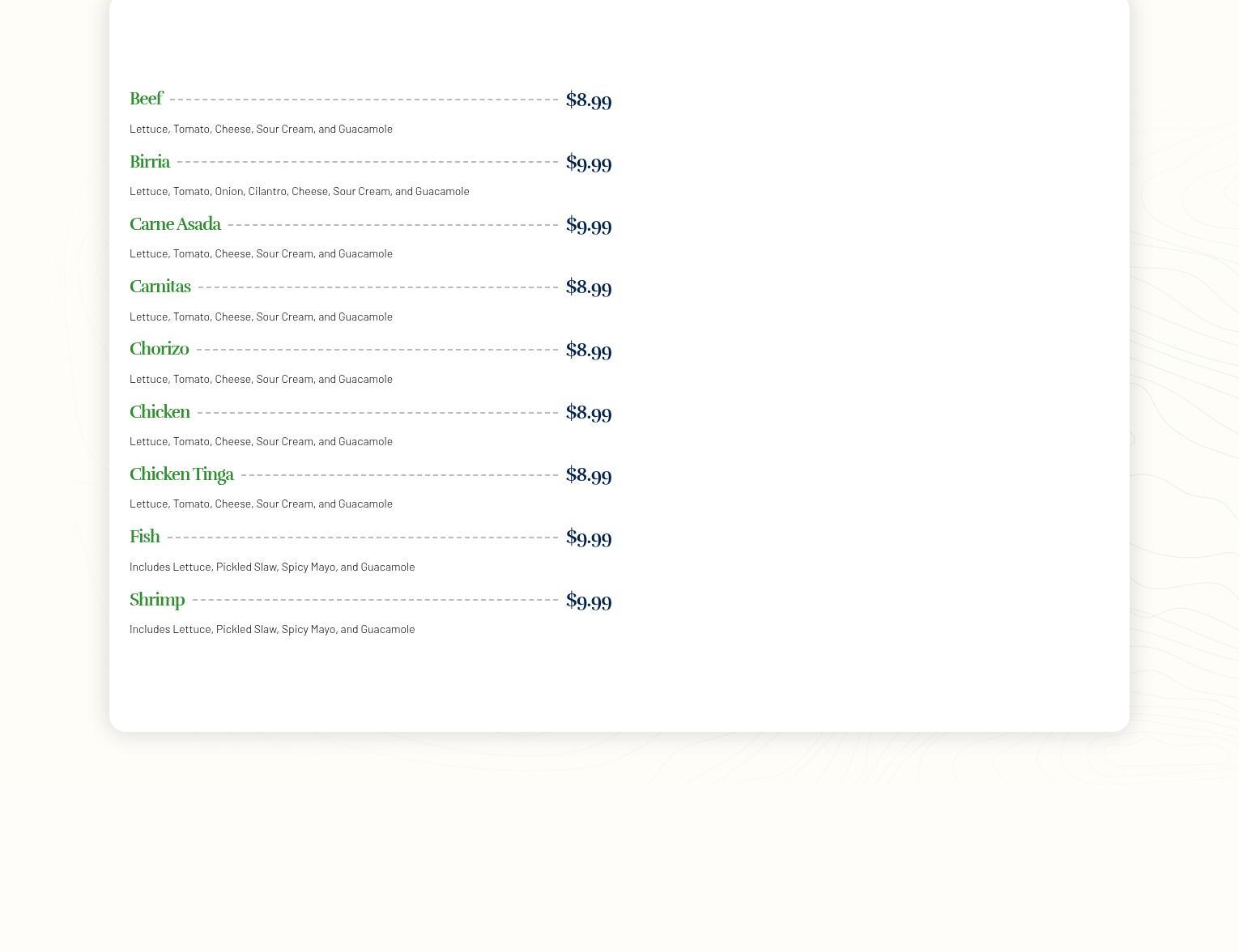Viewport: 1239px width, 952px height.
Task: Click the $9.99 price for Carne Asada
Action: pos(589,225)
